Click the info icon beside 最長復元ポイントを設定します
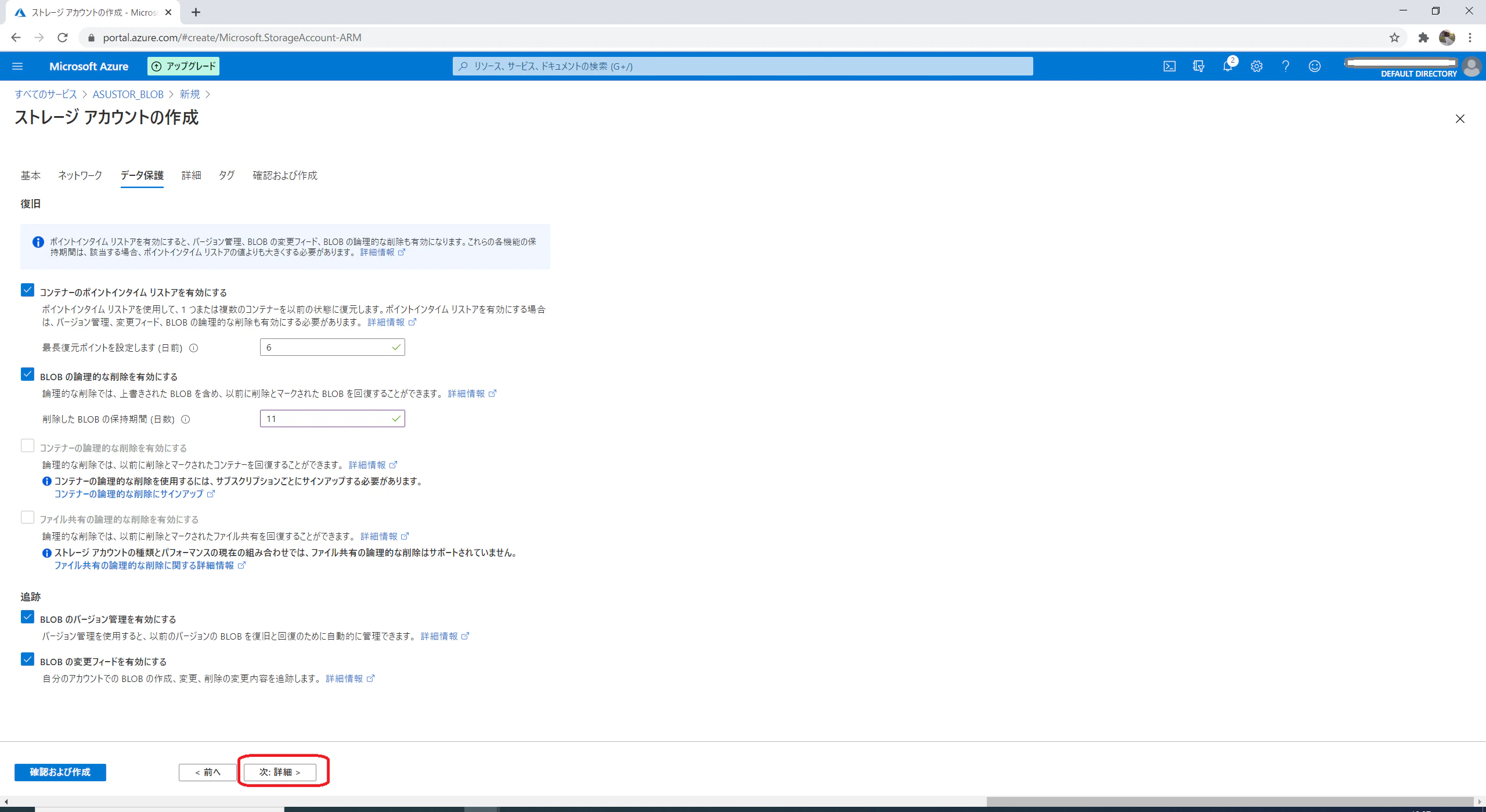Image resolution: width=1486 pixels, height=812 pixels. (194, 348)
